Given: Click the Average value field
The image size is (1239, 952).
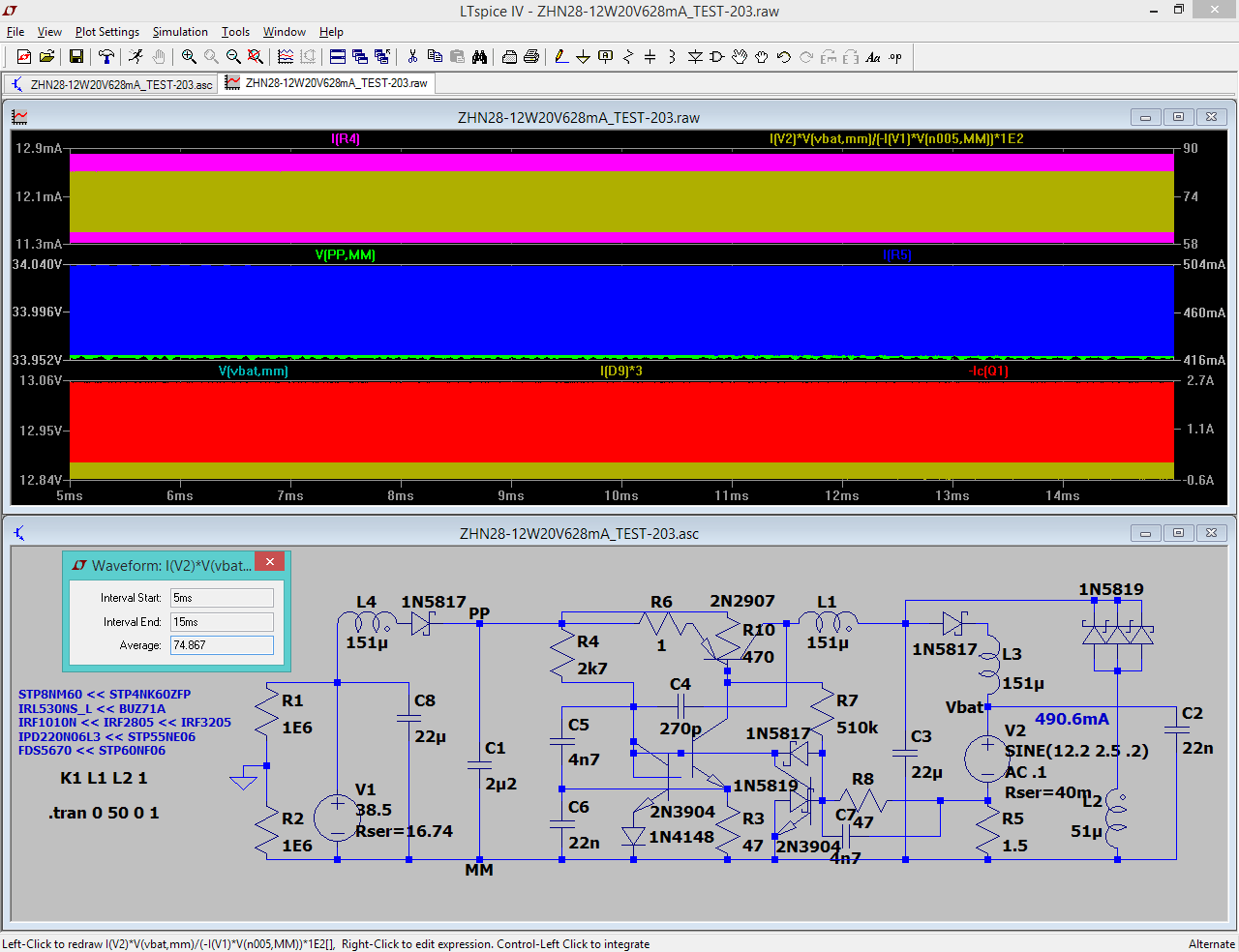Looking at the screenshot, I should tap(223, 645).
